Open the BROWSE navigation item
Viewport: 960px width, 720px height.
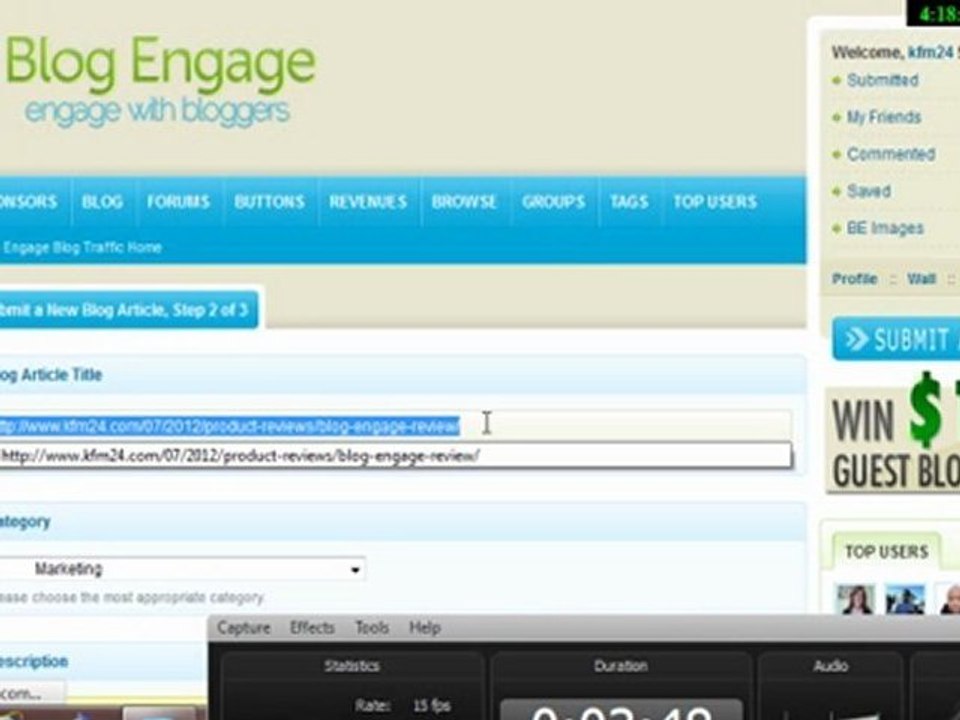click(464, 202)
